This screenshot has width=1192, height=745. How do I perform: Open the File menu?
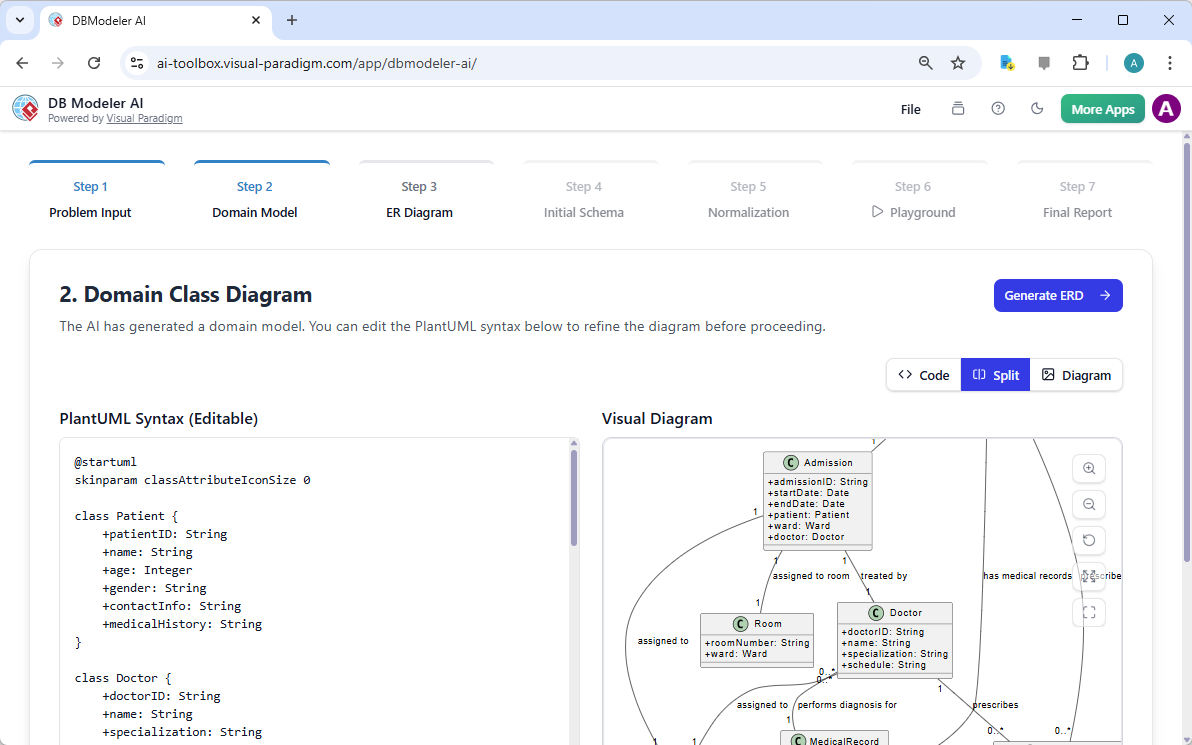click(x=910, y=109)
